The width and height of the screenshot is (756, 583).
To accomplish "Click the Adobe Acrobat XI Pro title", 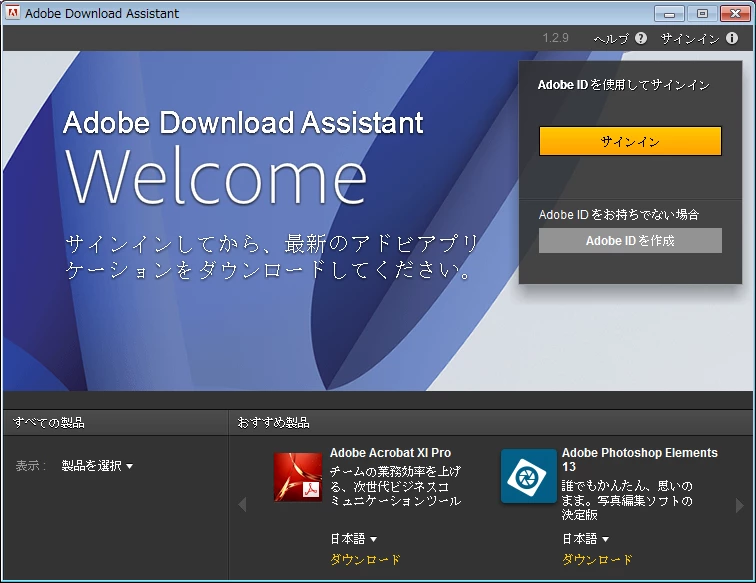I will click(x=391, y=453).
